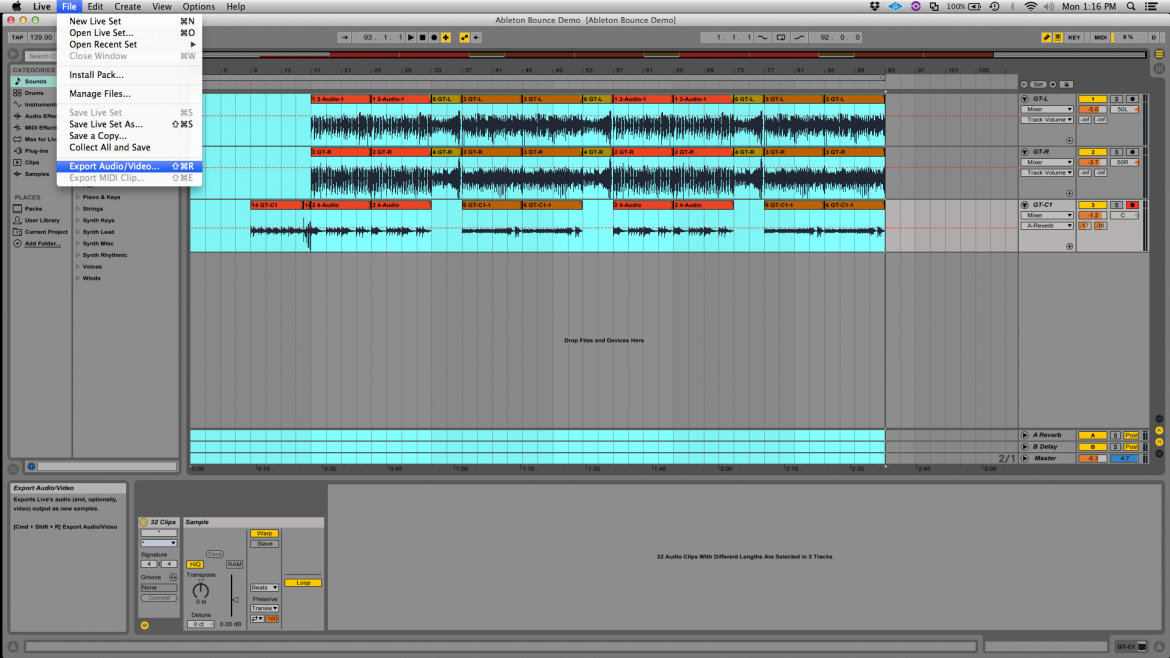Choose Collect All and Save

tap(129, 148)
